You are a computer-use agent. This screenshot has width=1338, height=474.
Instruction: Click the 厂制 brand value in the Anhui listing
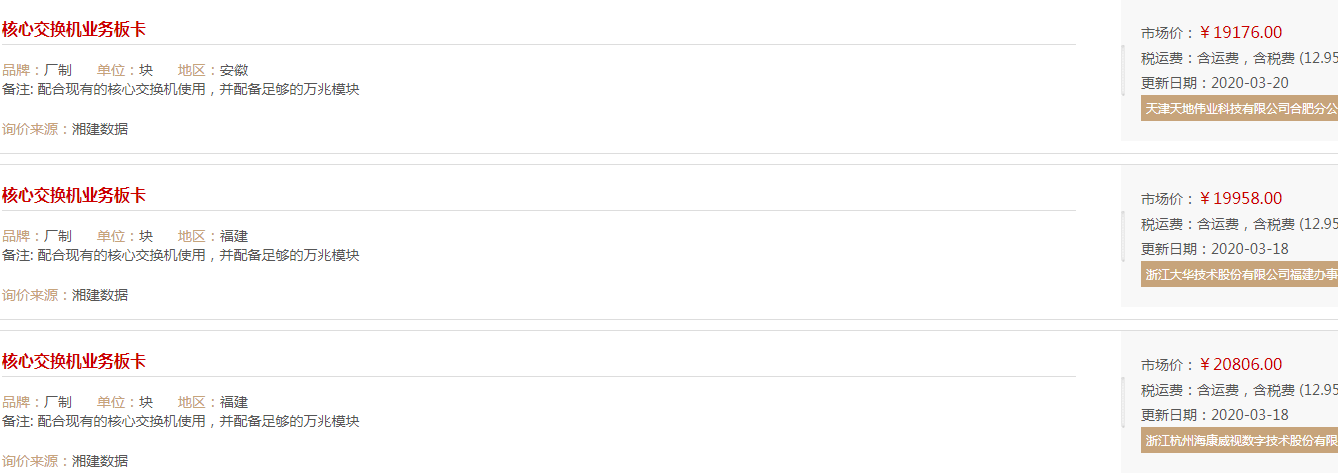coord(58,70)
